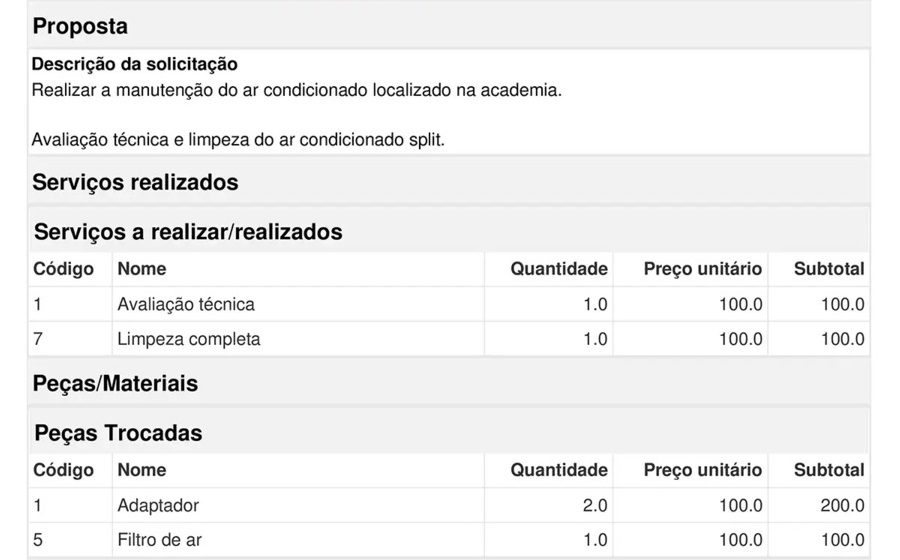Select the Adaptador part name
Viewport: 900px width, 560px height.
point(158,505)
